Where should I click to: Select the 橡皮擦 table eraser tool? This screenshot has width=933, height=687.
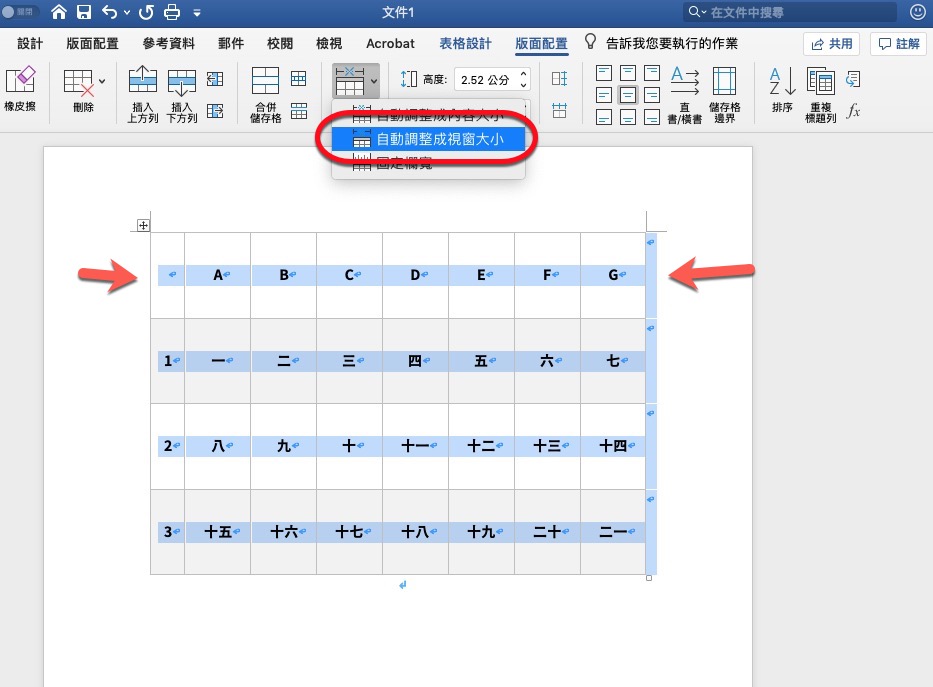[20, 90]
